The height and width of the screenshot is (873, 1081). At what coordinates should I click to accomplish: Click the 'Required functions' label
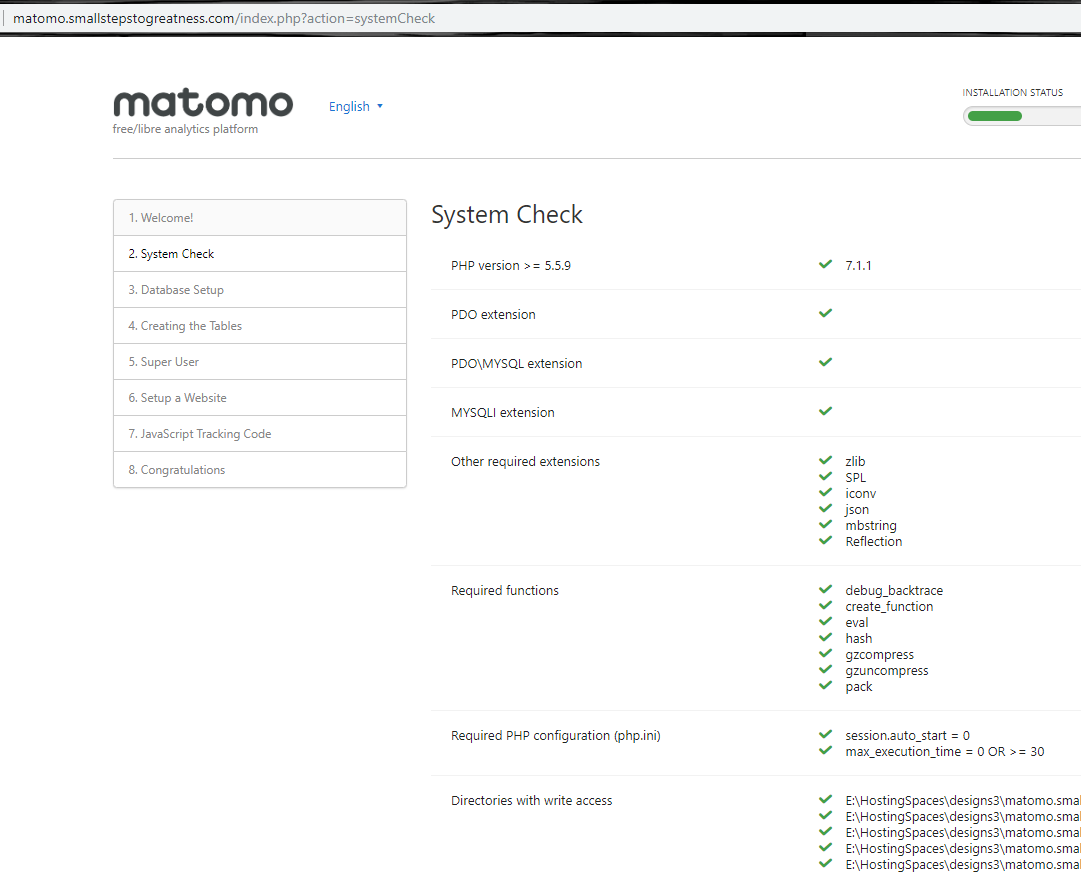tap(505, 590)
